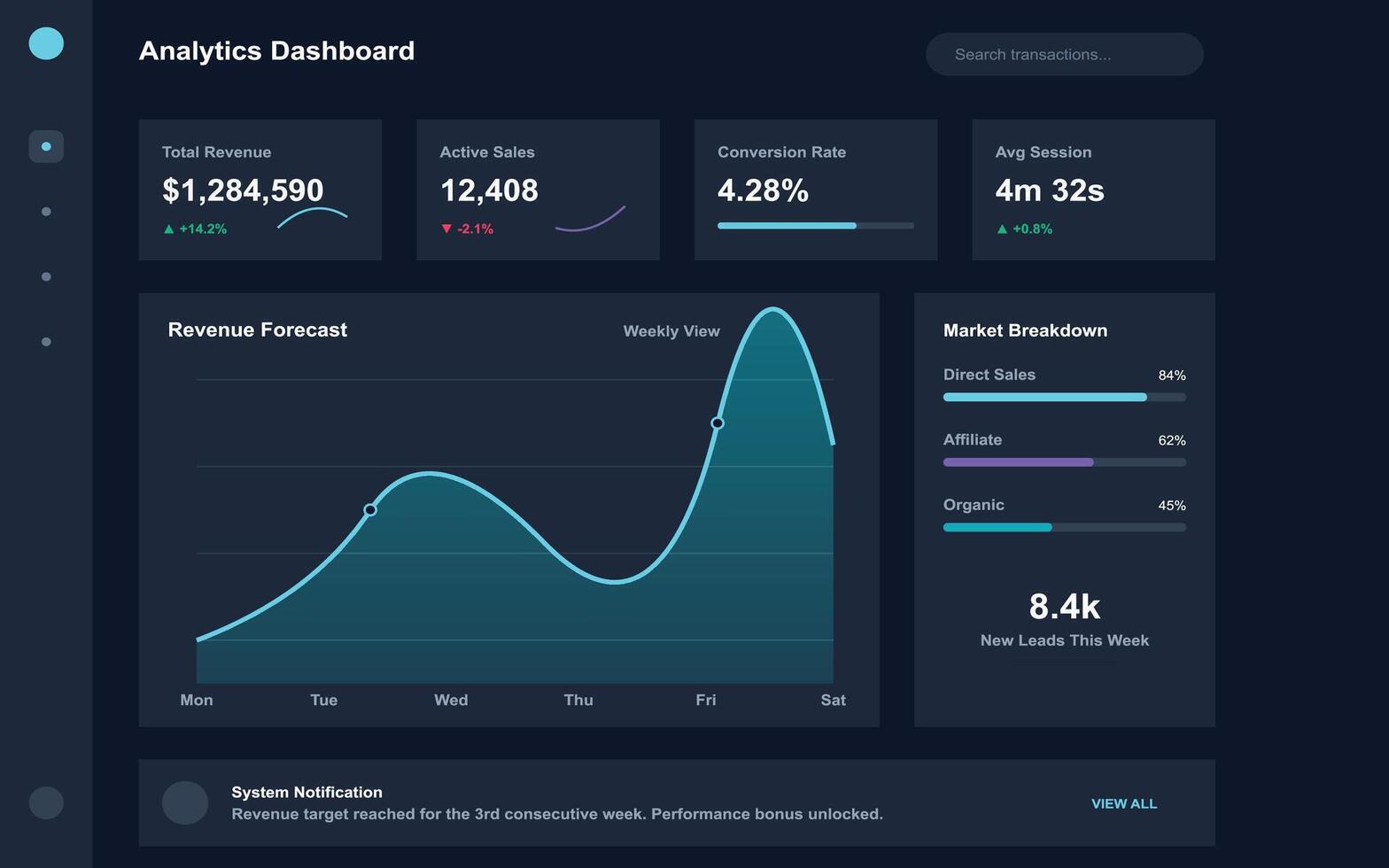Click the Organic 45% bar

tap(1064, 528)
